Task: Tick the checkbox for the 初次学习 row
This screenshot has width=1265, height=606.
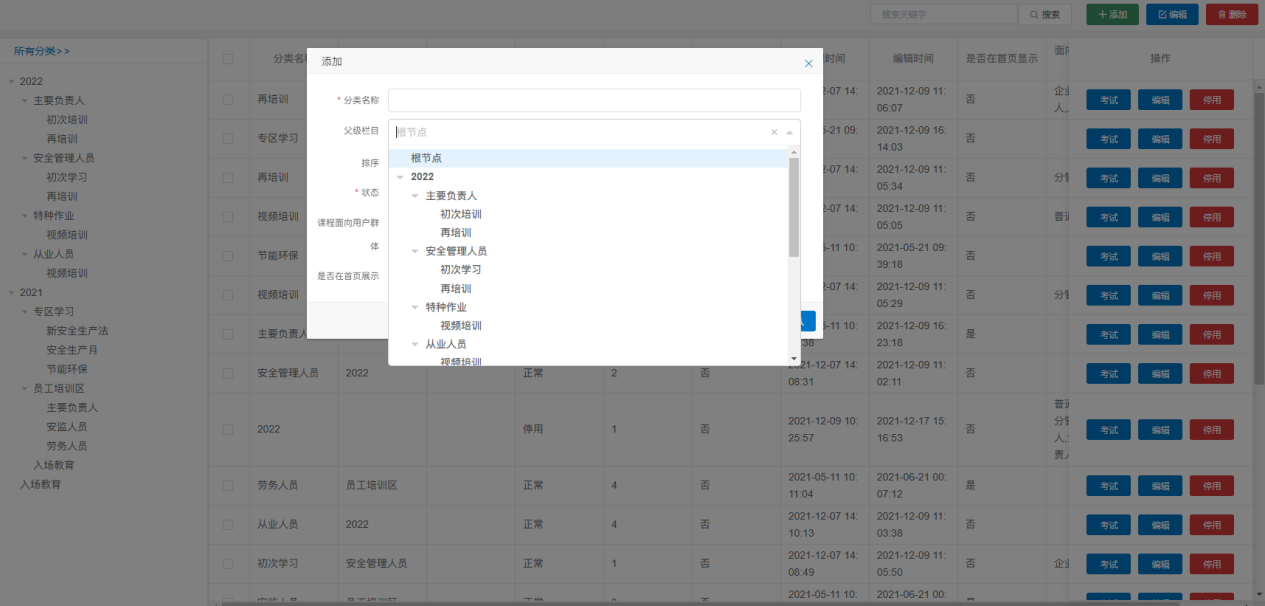Action: [228, 563]
